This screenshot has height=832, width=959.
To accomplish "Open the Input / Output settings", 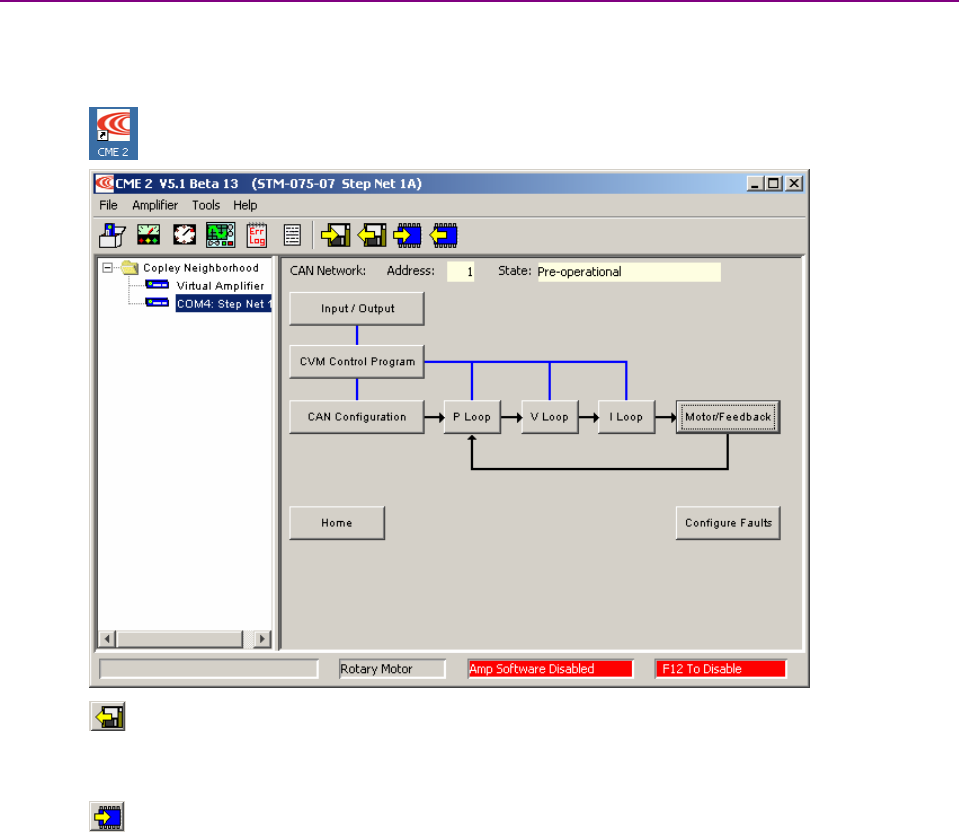I will pos(357,308).
